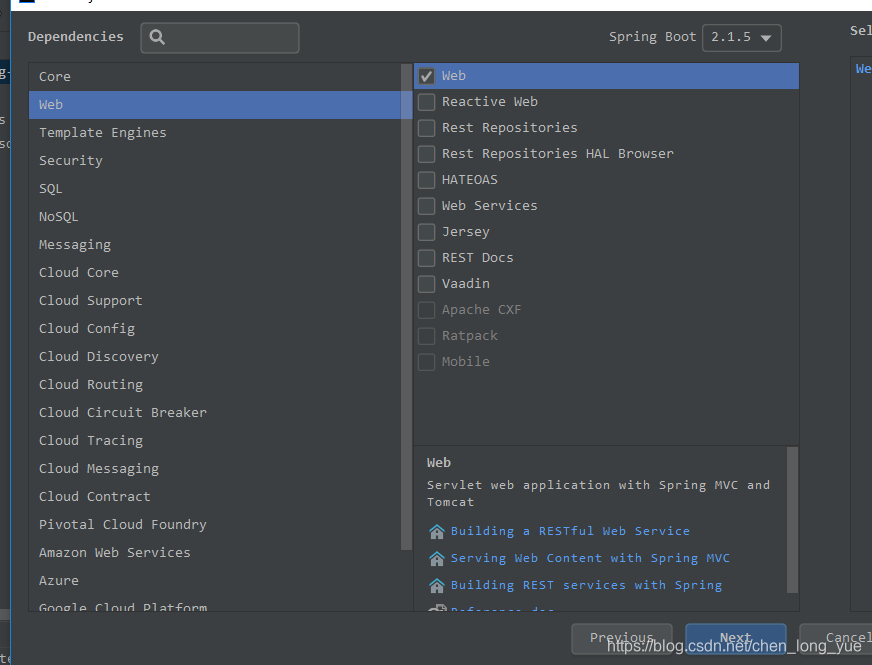
Task: Click house icon beside Building REST services link
Action: pyautogui.click(x=437, y=585)
